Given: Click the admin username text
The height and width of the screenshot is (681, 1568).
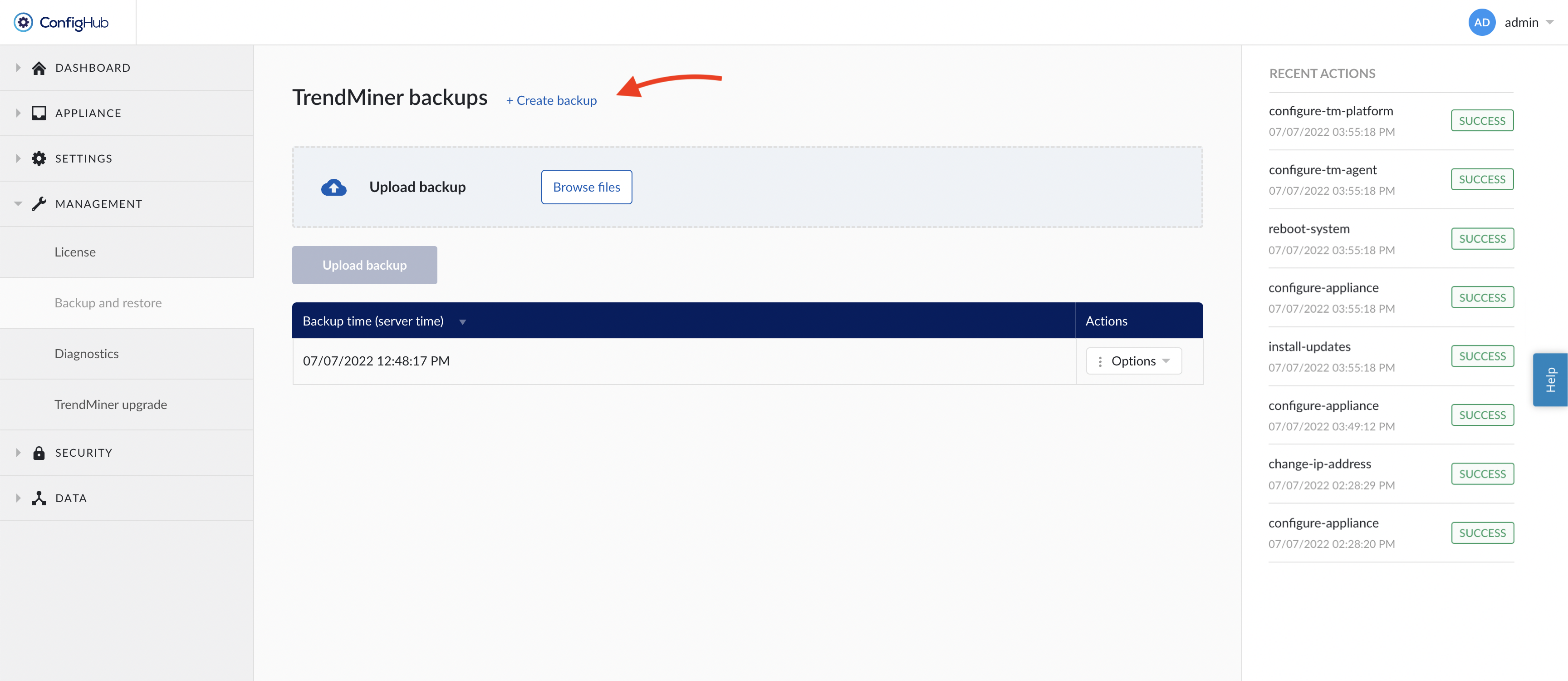Looking at the screenshot, I should (1521, 23).
